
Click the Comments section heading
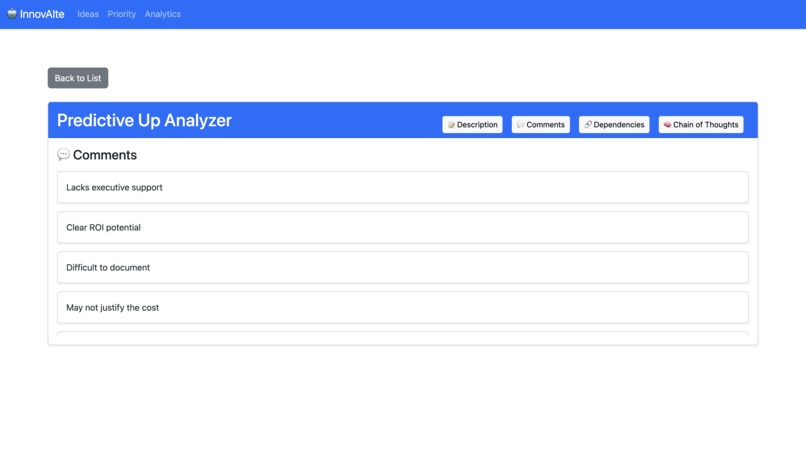point(97,155)
